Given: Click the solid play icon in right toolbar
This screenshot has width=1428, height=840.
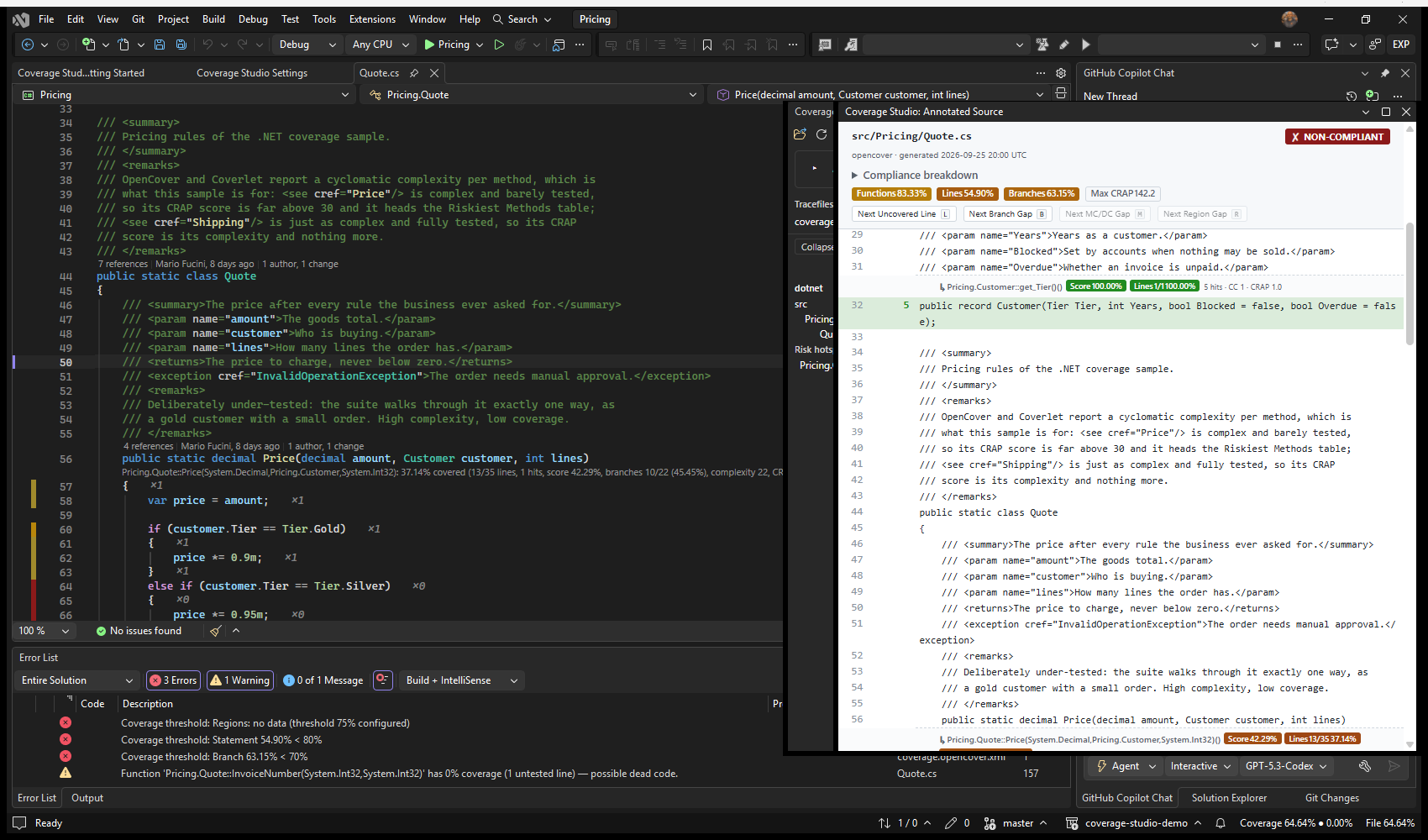Looking at the screenshot, I should tap(1086, 45).
